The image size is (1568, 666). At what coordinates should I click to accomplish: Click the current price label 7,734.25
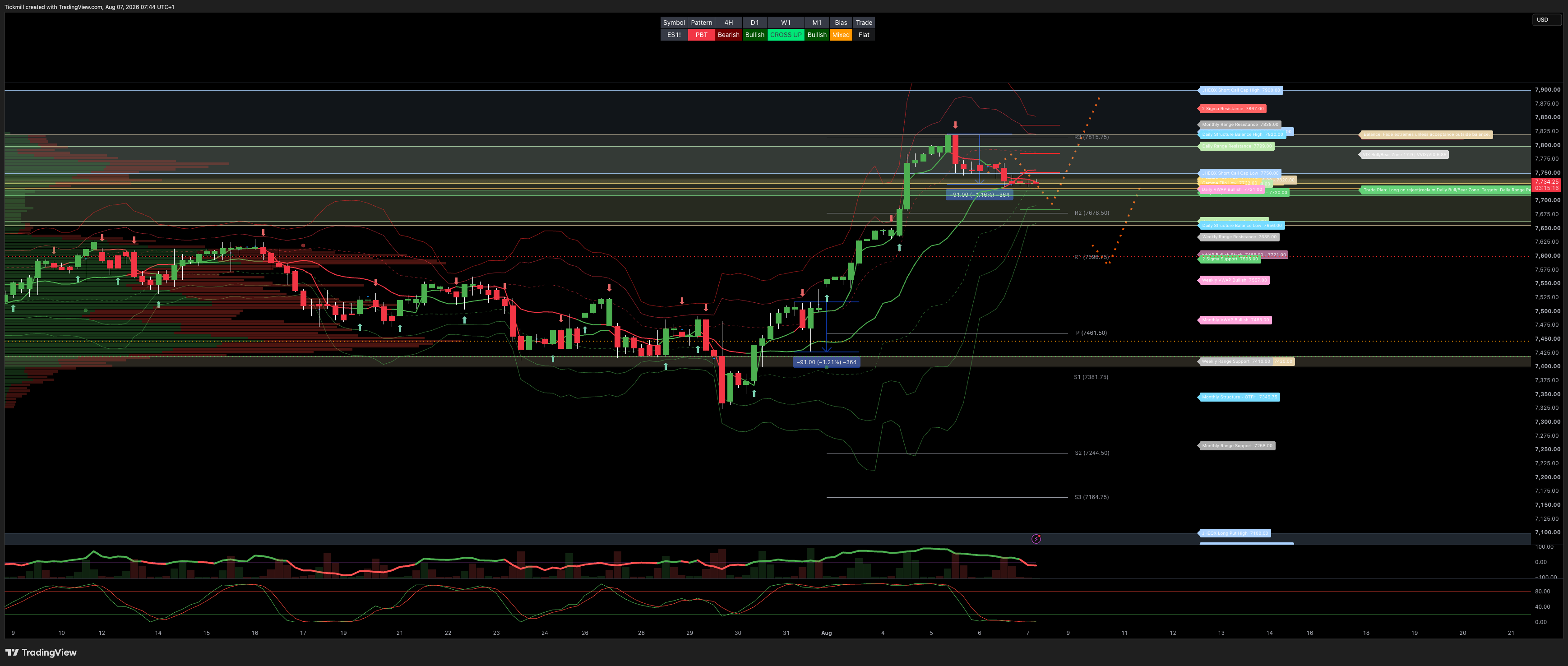(1547, 181)
